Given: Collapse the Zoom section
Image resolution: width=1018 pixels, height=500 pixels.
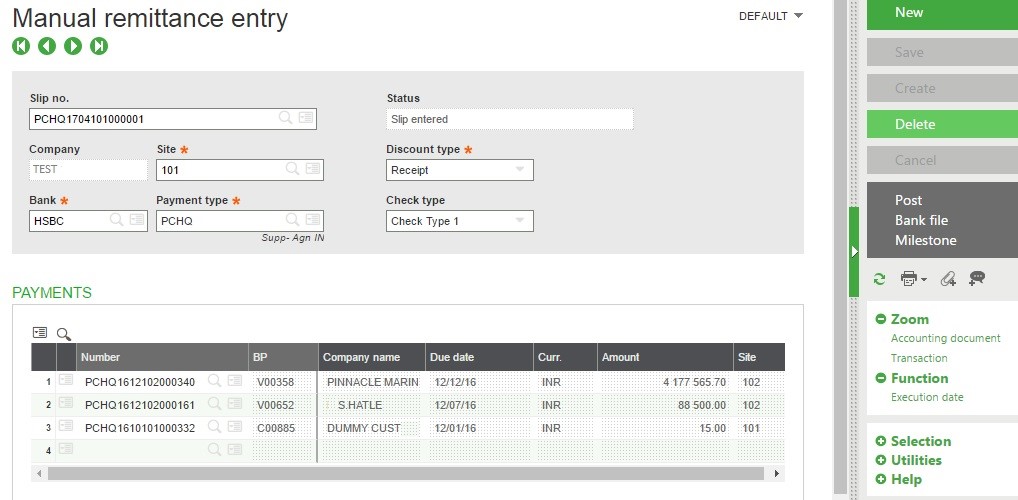Looking at the screenshot, I should click(881, 319).
